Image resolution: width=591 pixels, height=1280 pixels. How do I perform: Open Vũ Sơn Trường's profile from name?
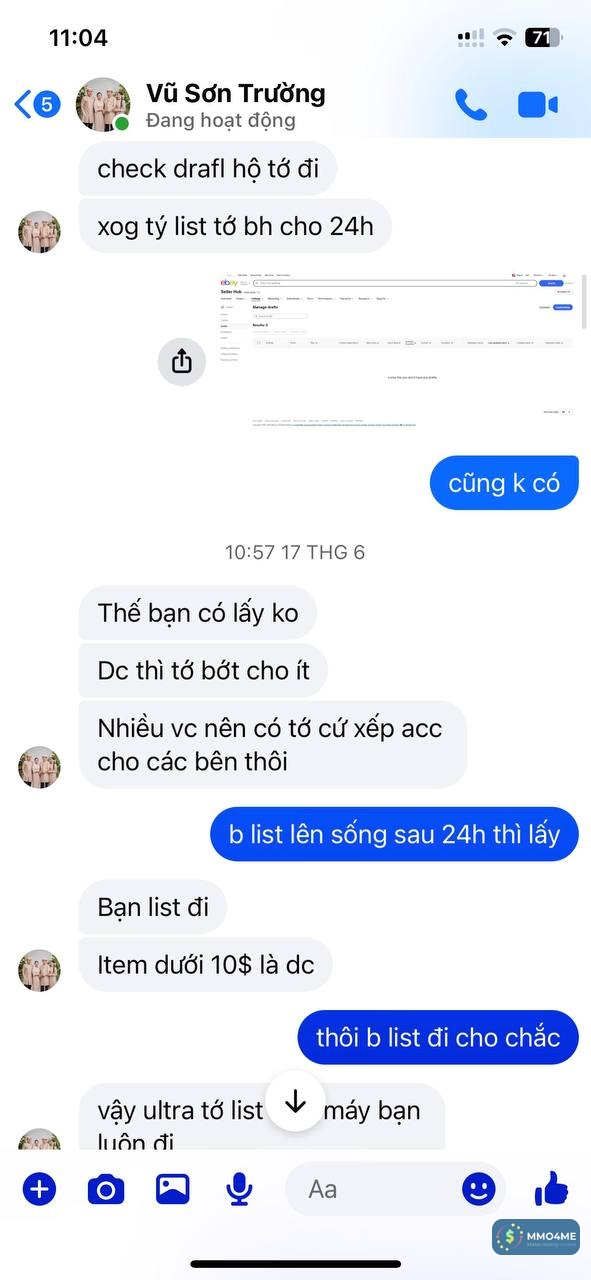(x=235, y=94)
